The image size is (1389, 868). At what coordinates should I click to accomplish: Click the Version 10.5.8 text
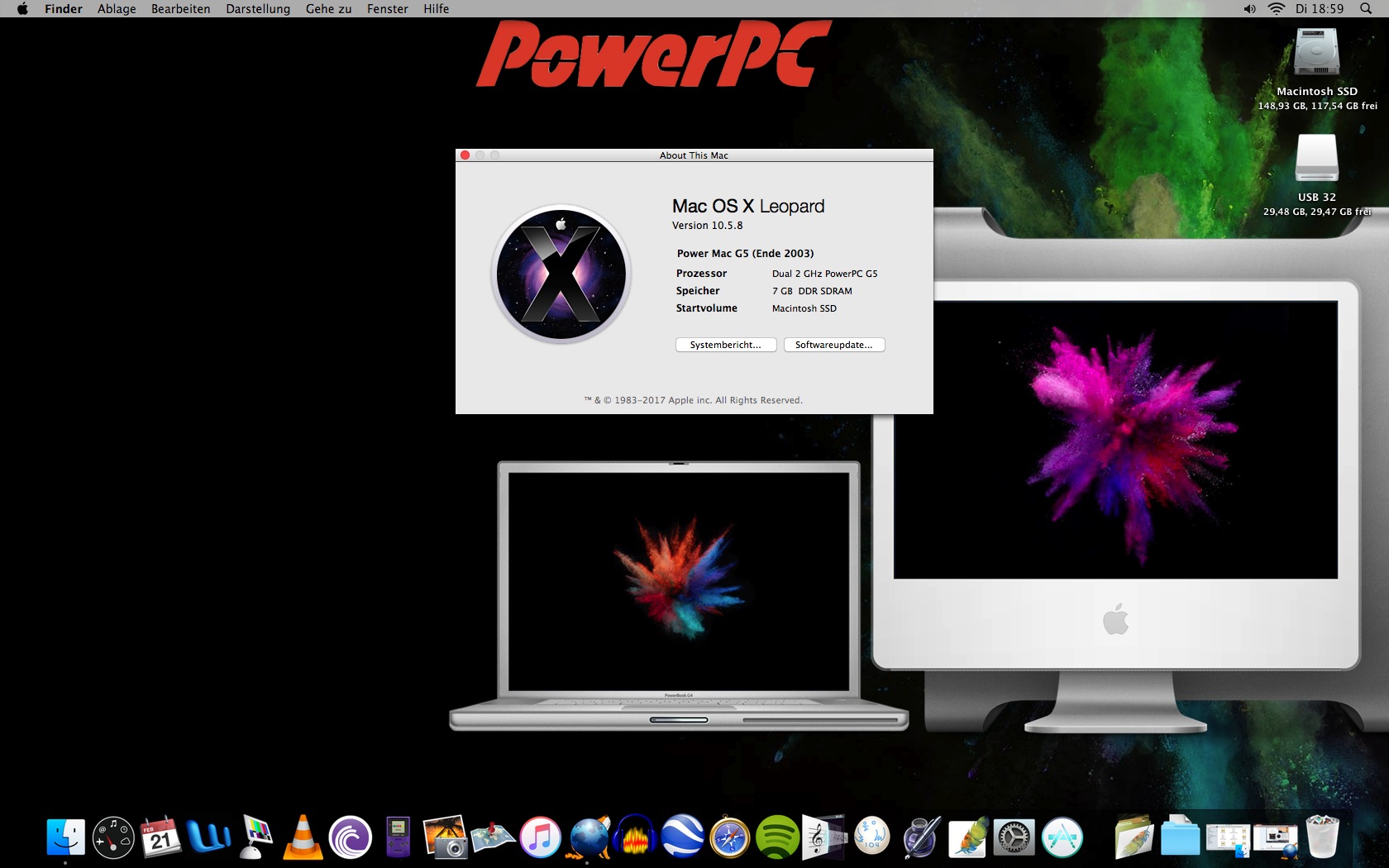tap(708, 226)
